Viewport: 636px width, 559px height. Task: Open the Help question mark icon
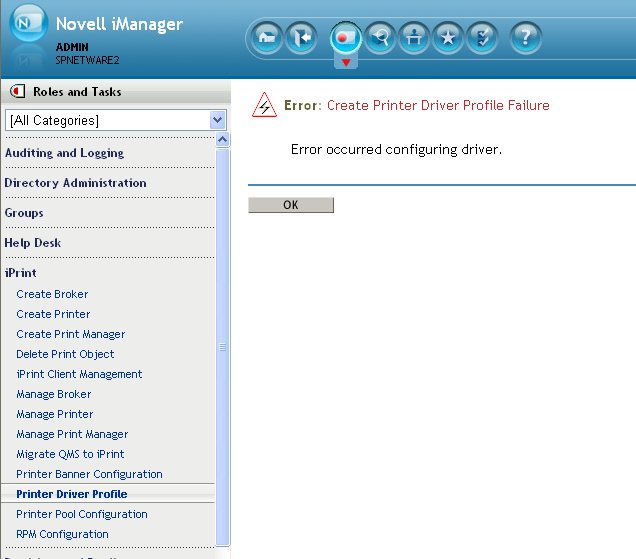[x=525, y=38]
